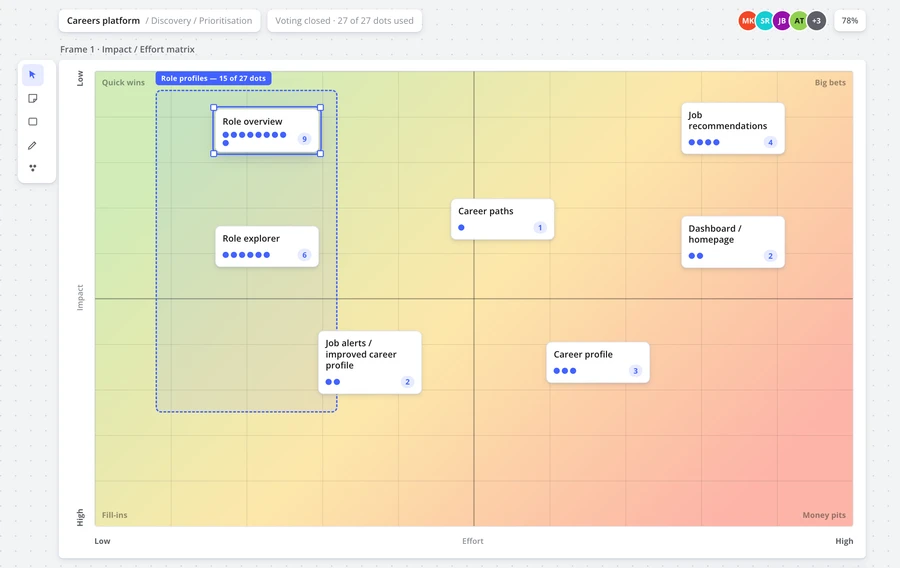The width and height of the screenshot is (900, 568).
Task: Click the vote count badge on Dashboard / homepage
Action: [770, 256]
